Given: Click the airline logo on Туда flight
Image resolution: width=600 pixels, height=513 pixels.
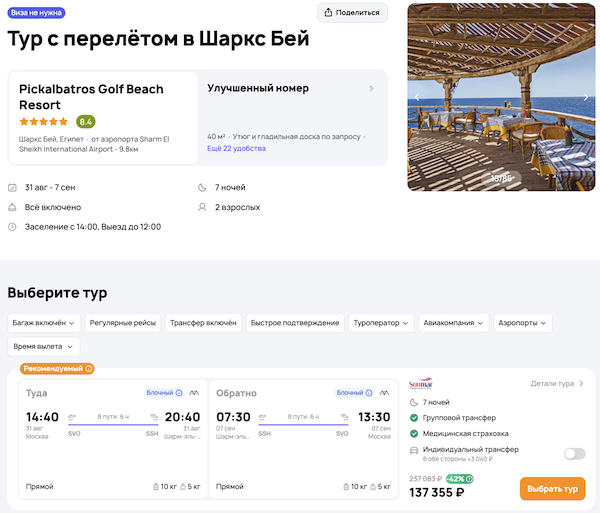Looking at the screenshot, I should click(194, 393).
